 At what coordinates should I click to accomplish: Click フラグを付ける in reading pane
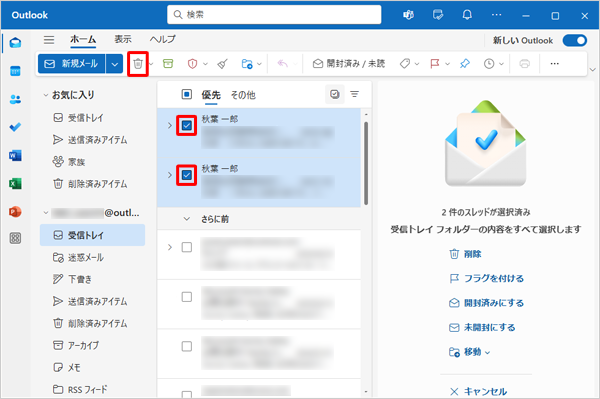click(486, 278)
